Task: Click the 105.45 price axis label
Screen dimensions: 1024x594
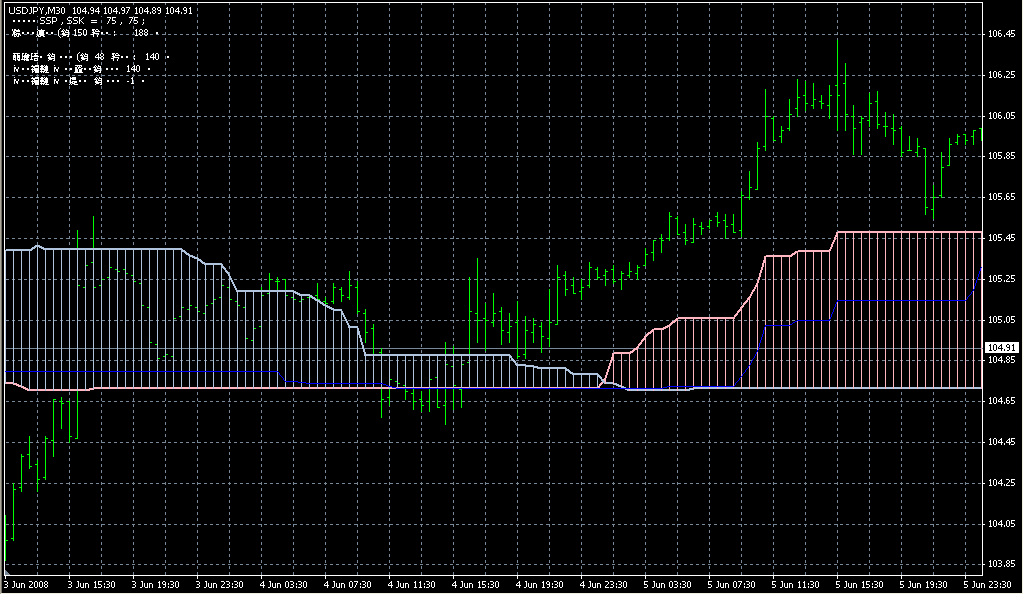Action: (1001, 238)
